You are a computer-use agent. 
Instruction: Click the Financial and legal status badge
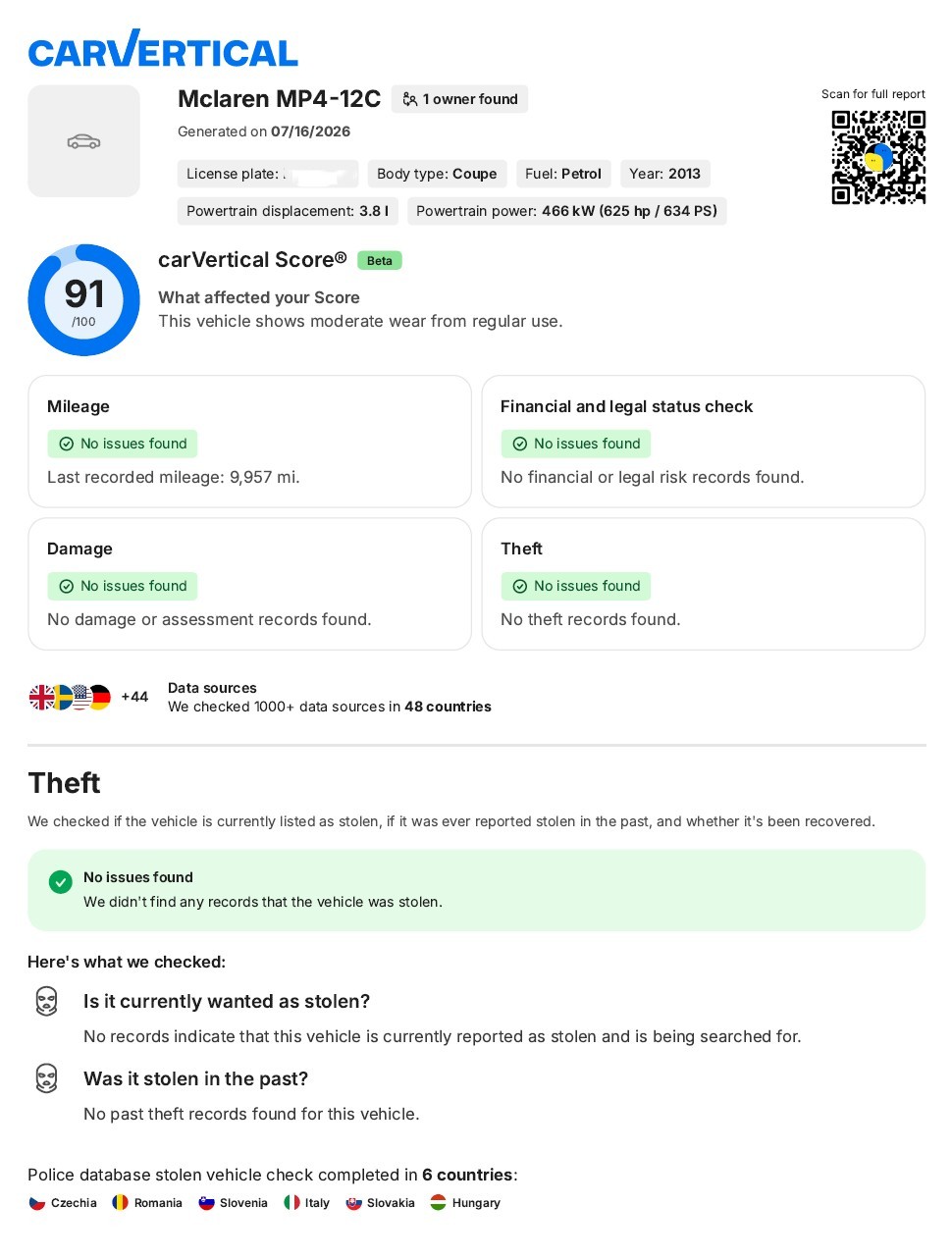[576, 444]
